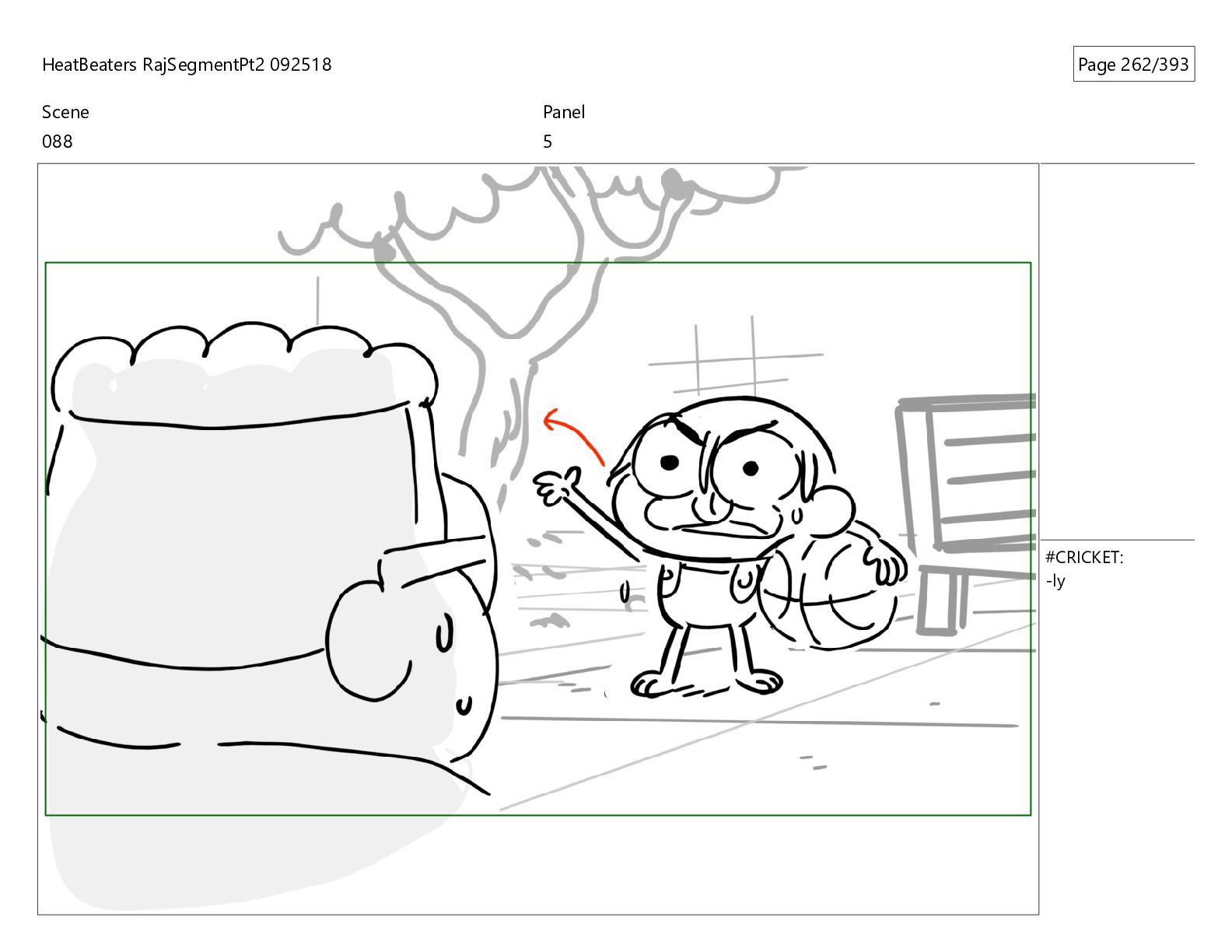Viewport: 1232px width, 952px height.
Task: Click the panel number '5'
Action: click(x=548, y=142)
